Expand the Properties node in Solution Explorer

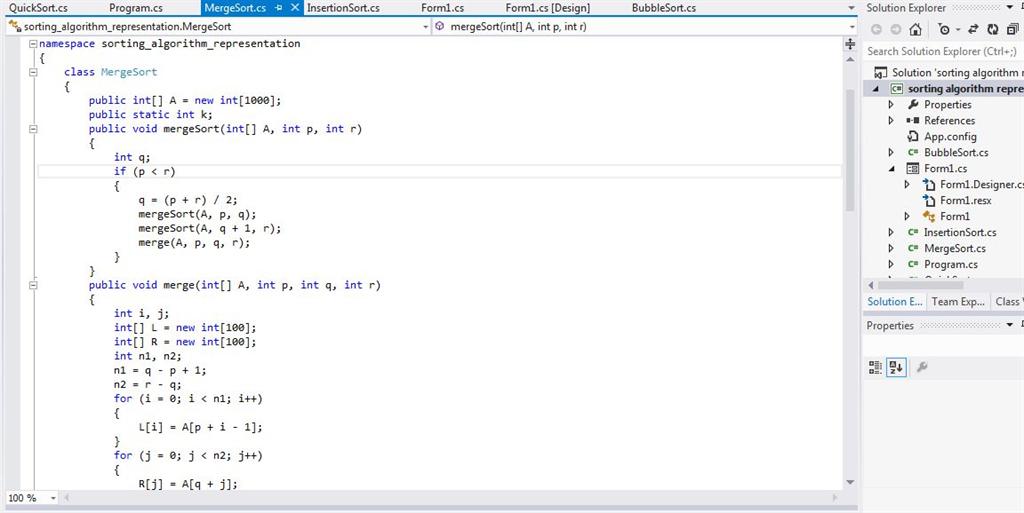tap(891, 104)
